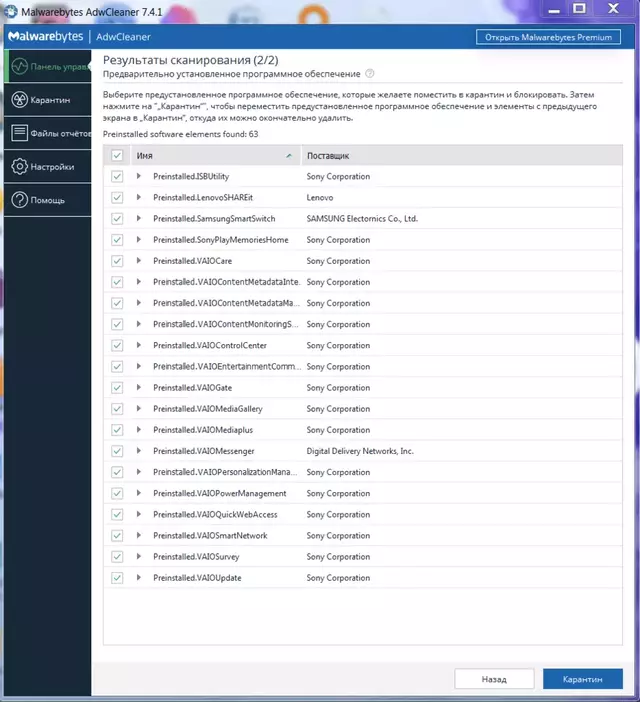Open the Помощь sidebar section
This screenshot has width=640, height=702.
[x=48, y=200]
